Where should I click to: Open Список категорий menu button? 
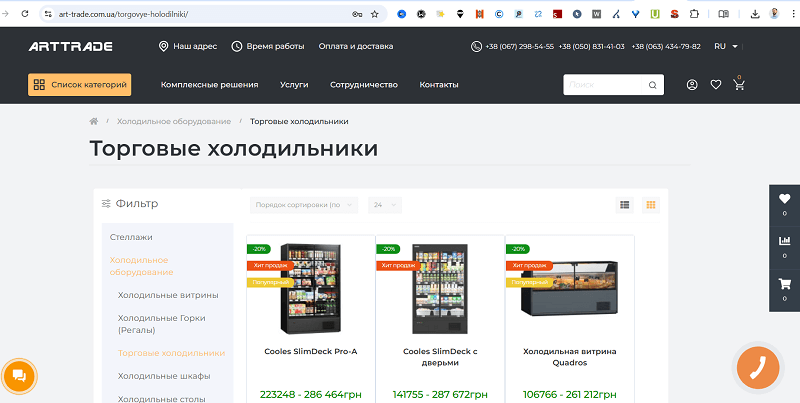80,85
